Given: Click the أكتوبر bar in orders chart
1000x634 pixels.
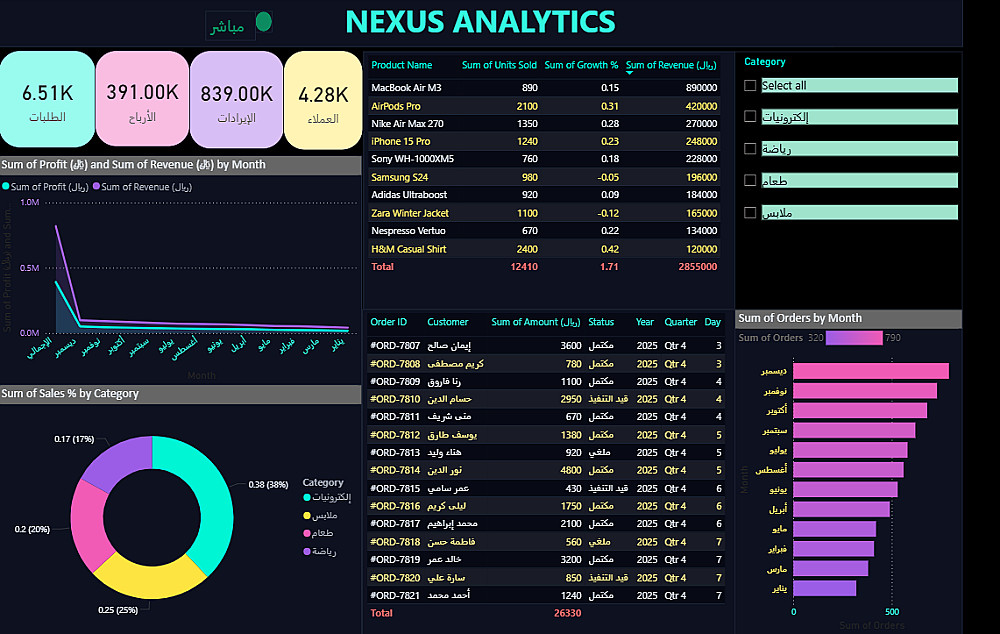Looking at the screenshot, I should (860, 410).
